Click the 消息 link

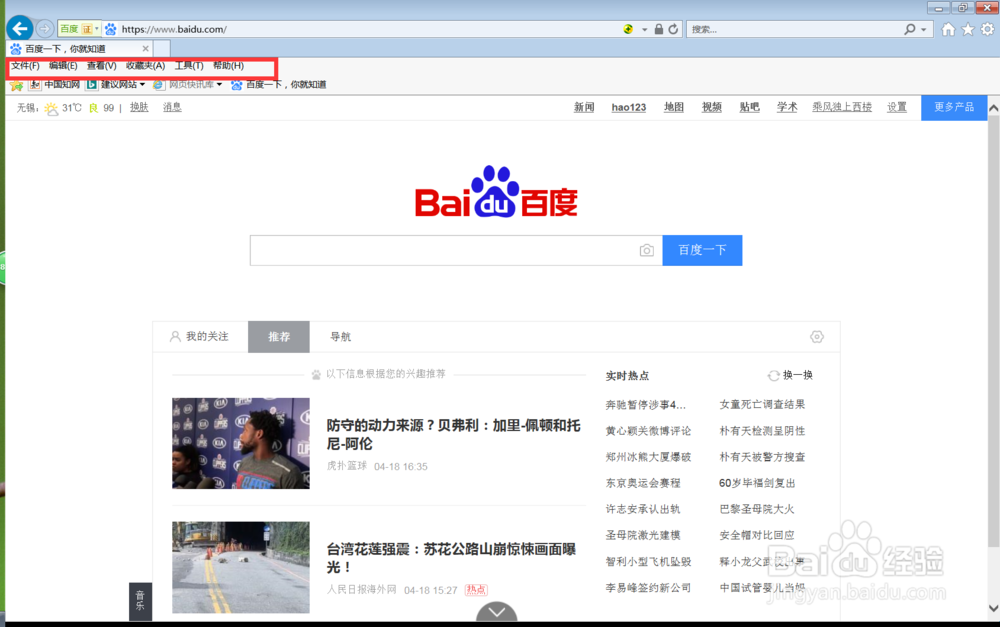point(172,107)
